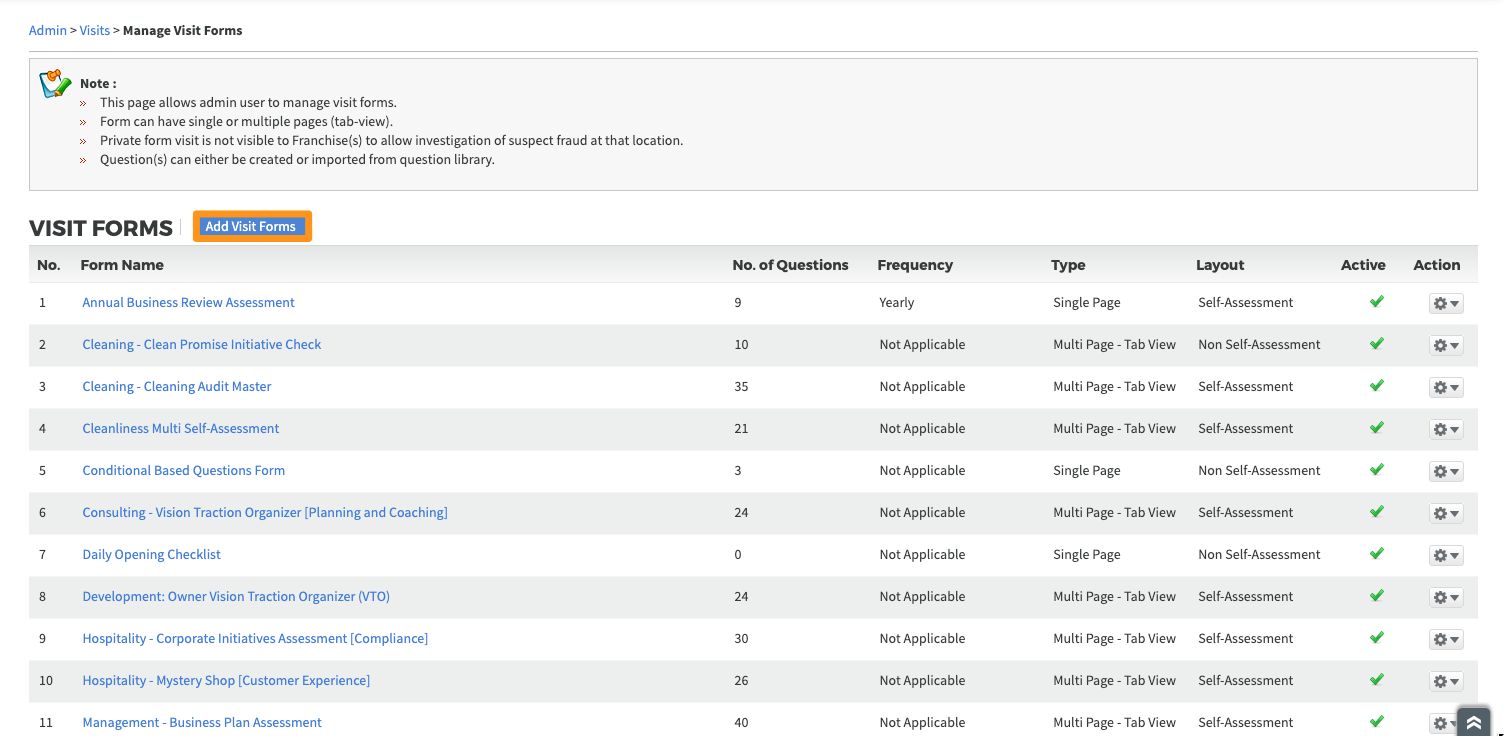Click active checkmark for Development: Owner Vision Traction Organizer
Viewport: 1504px width, 736px height.
point(1377,595)
